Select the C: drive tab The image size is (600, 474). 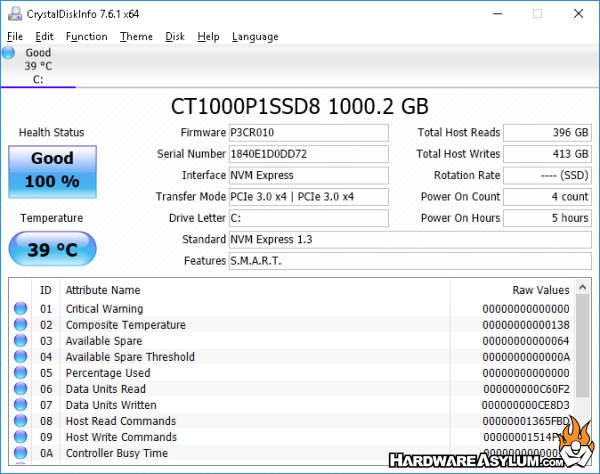click(38, 66)
